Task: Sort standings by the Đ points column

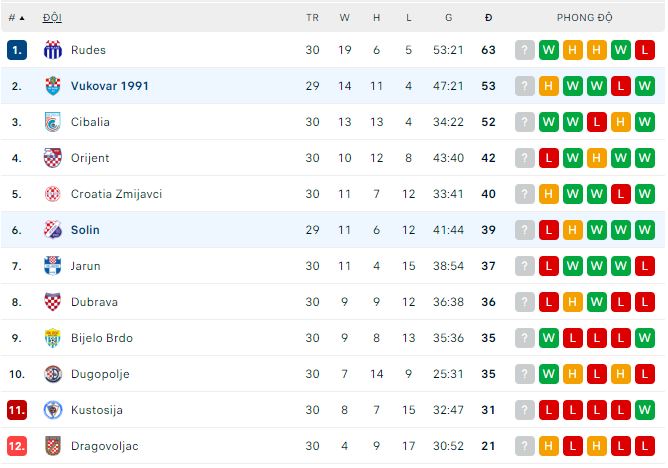Action: (x=488, y=18)
